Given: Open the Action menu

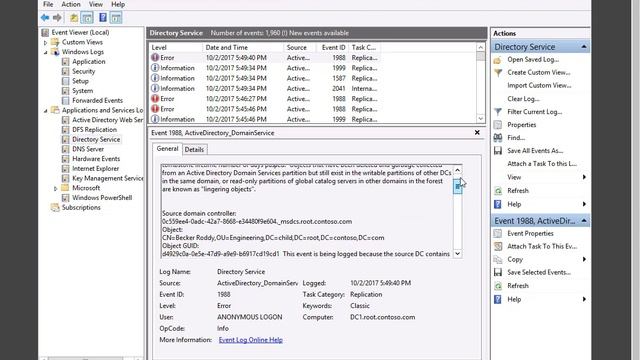Looking at the screenshot, I should pos(71,4).
